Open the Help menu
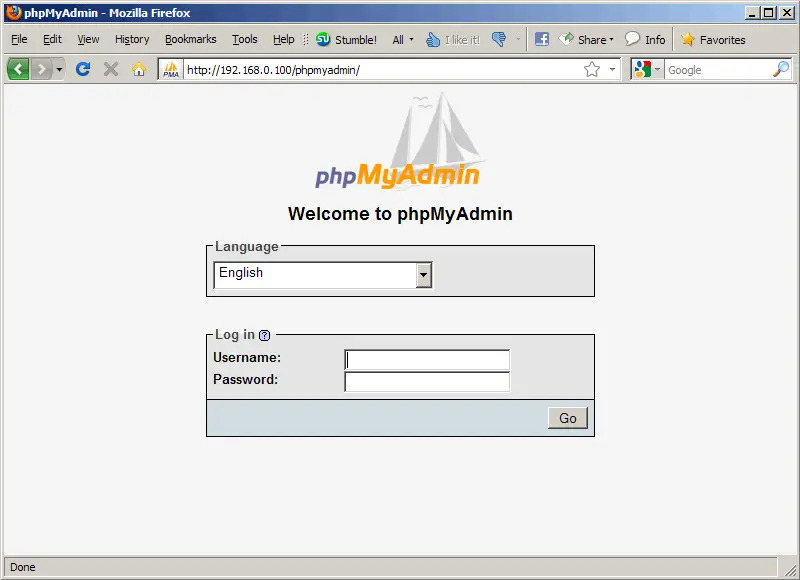 pyautogui.click(x=283, y=39)
